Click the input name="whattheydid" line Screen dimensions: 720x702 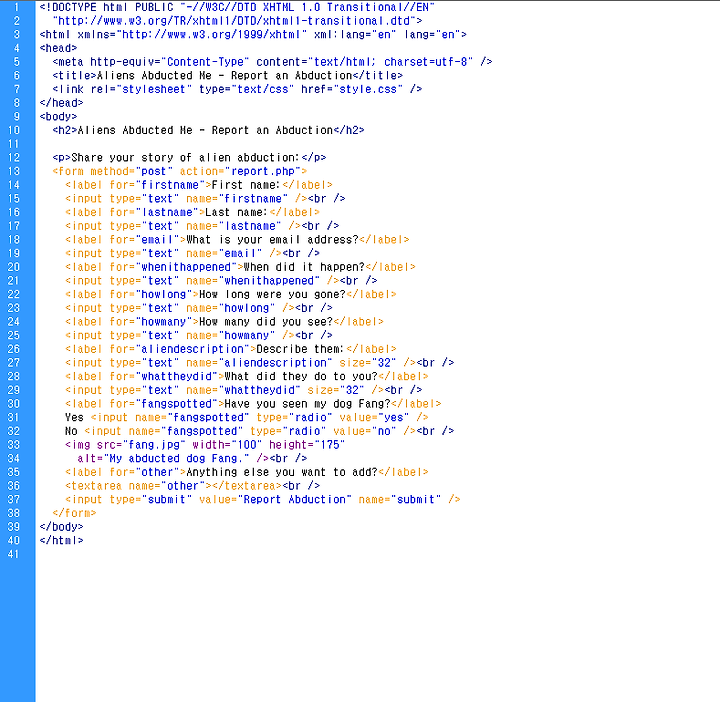pyautogui.click(x=244, y=390)
